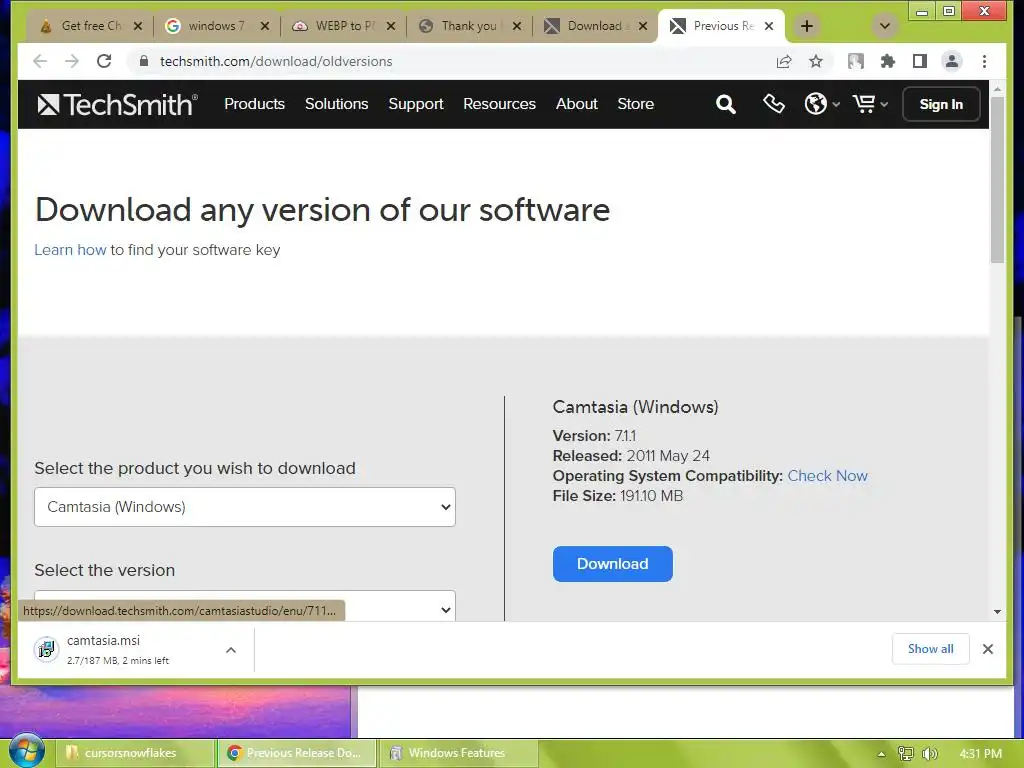Click the blue Download button
1024x768 pixels.
613,564
